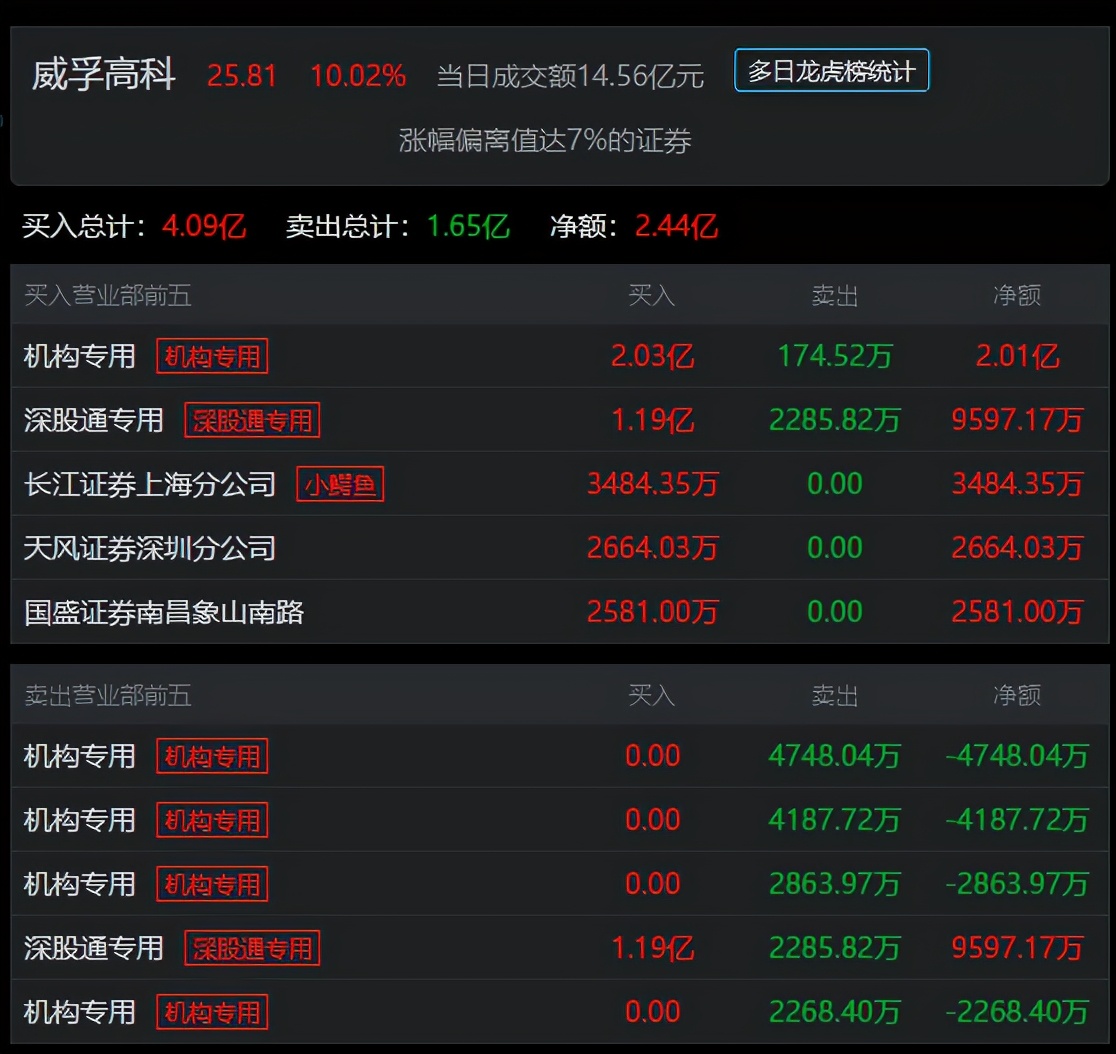Image resolution: width=1116 pixels, height=1054 pixels.
Task: Select the price 25.81
Action: coord(242,75)
